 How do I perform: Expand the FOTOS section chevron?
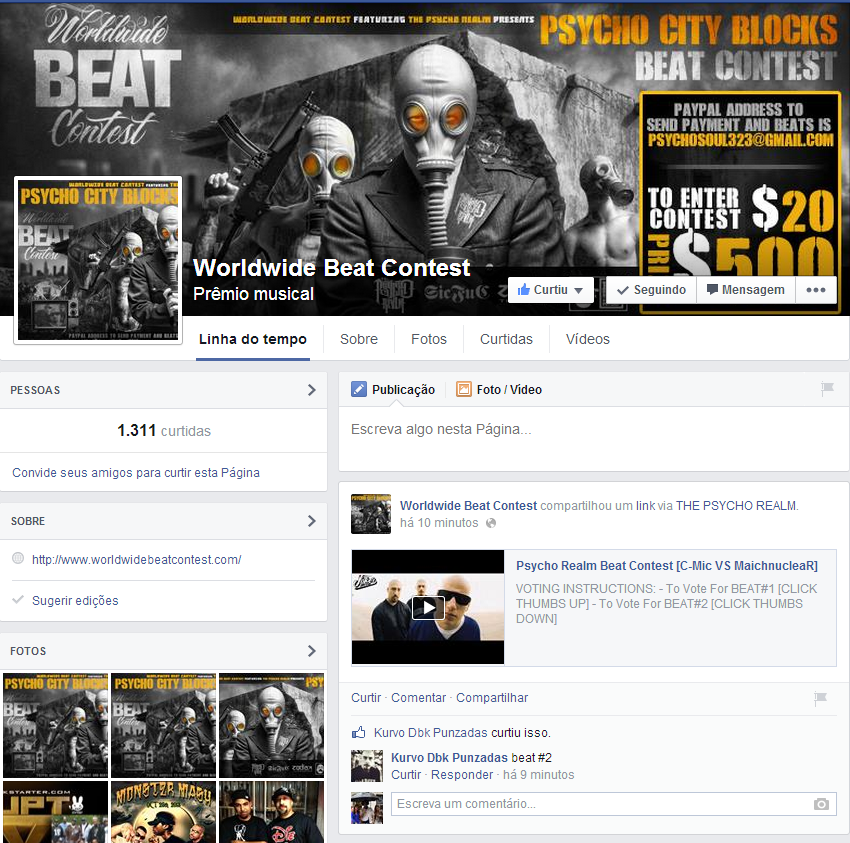(312, 651)
